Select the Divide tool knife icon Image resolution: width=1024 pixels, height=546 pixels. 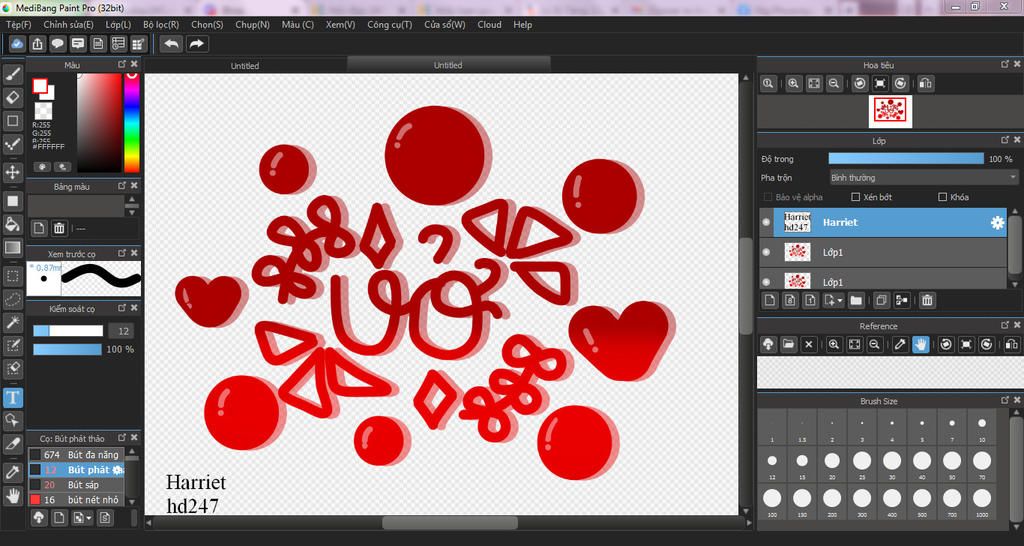12,444
